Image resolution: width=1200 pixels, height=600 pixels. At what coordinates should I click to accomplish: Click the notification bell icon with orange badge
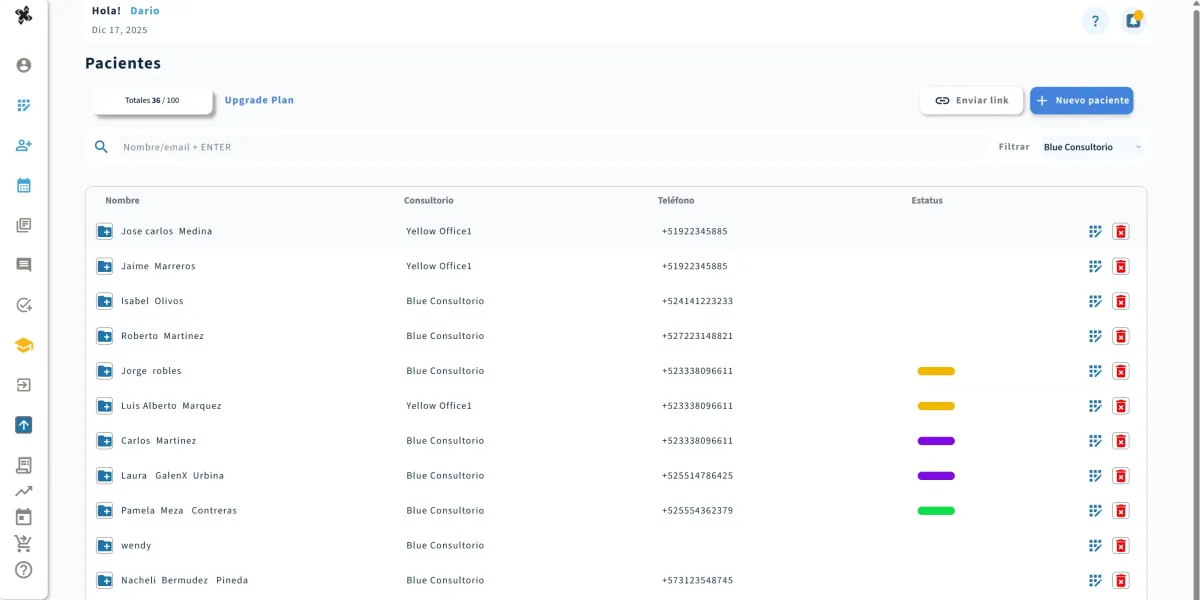tap(1133, 19)
